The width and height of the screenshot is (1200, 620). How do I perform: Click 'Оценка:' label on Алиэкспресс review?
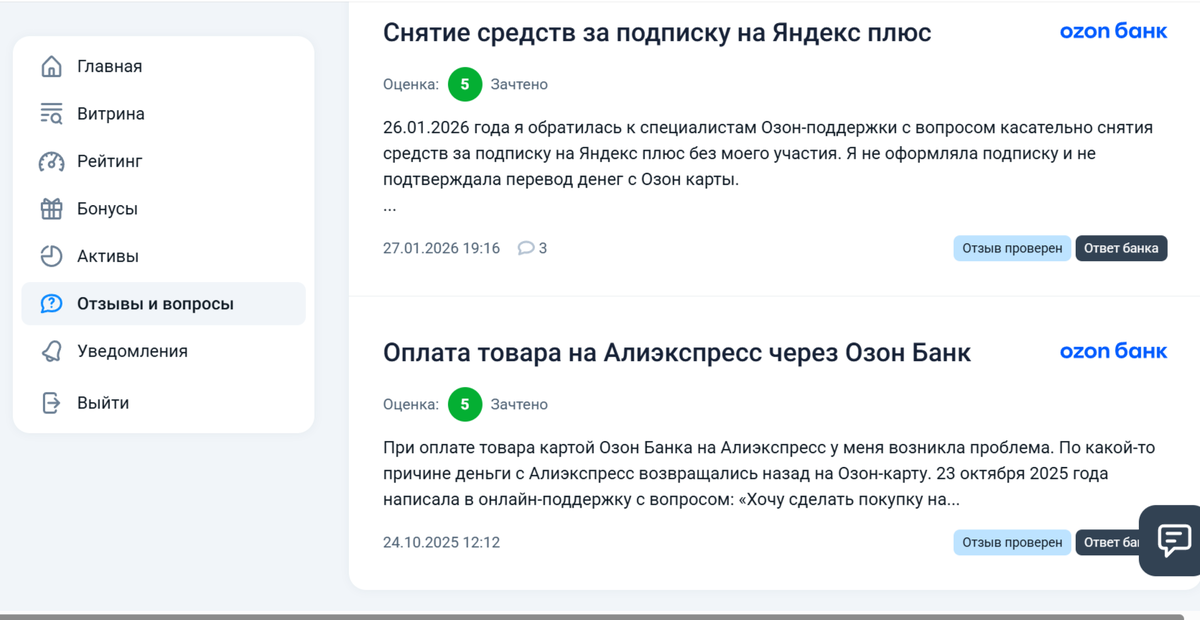point(411,405)
